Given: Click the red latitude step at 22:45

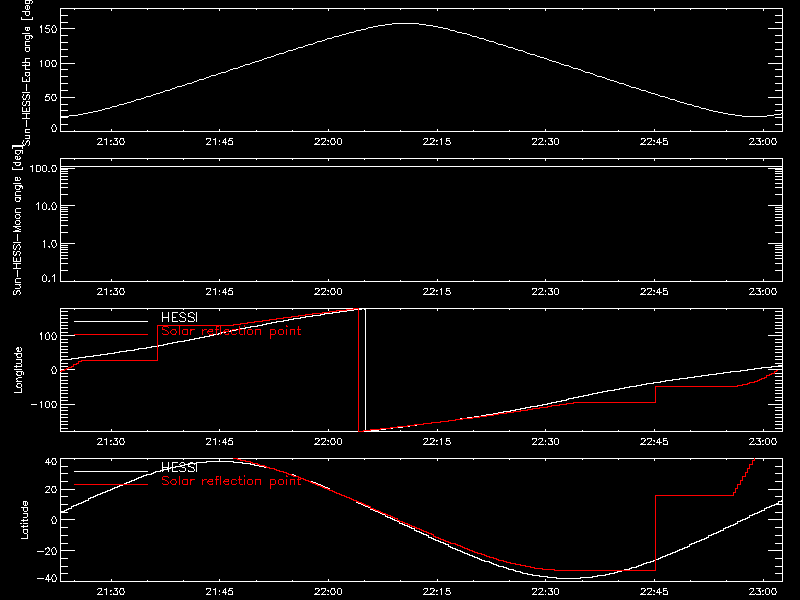Looking at the screenshot, I should (655, 533).
